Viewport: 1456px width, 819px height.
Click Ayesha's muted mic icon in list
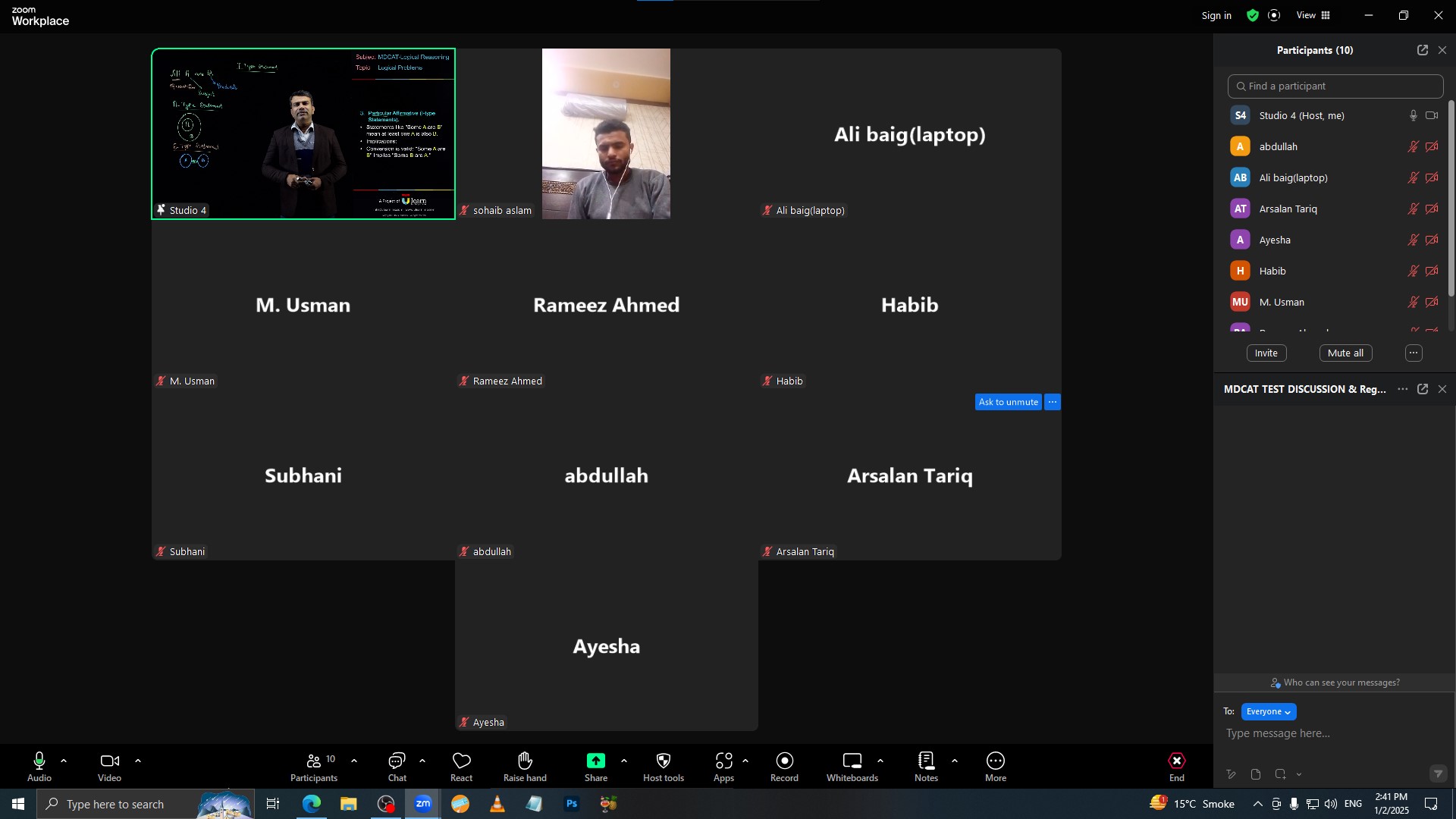point(1414,240)
